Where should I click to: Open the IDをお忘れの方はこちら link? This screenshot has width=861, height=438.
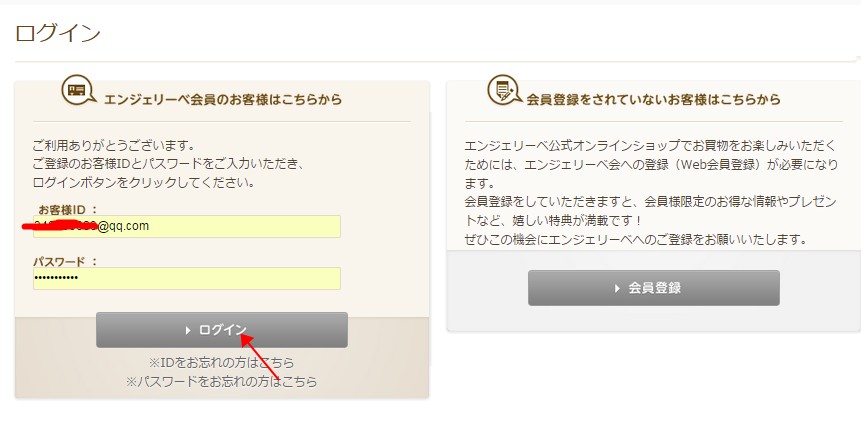[221, 362]
